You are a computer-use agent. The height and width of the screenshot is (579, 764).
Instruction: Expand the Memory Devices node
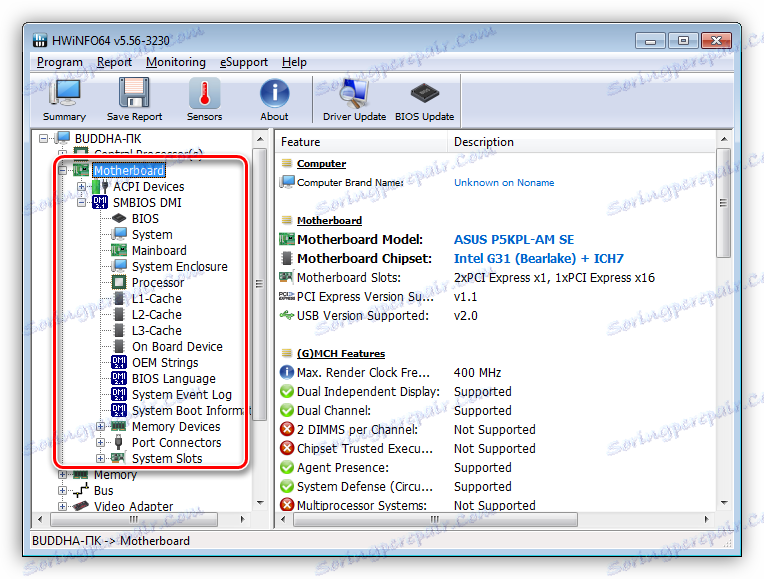coord(100,426)
